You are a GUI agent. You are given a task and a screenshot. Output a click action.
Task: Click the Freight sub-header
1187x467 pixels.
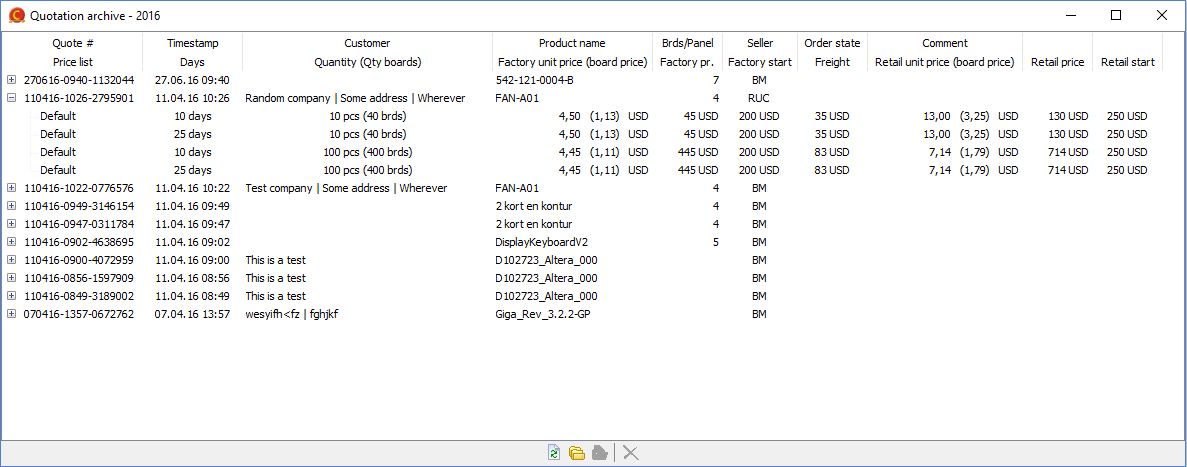click(832, 62)
